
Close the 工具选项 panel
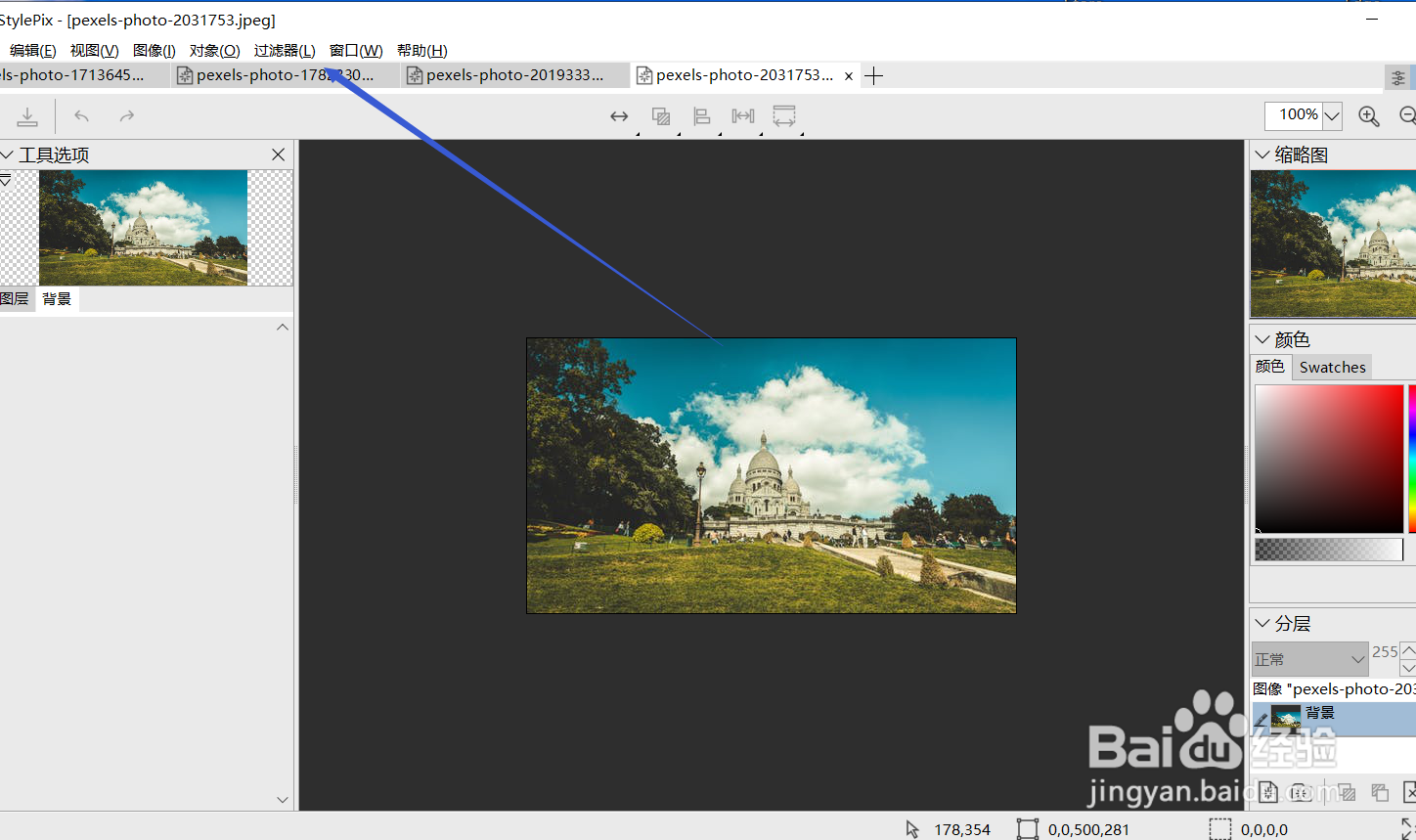pos(279,155)
